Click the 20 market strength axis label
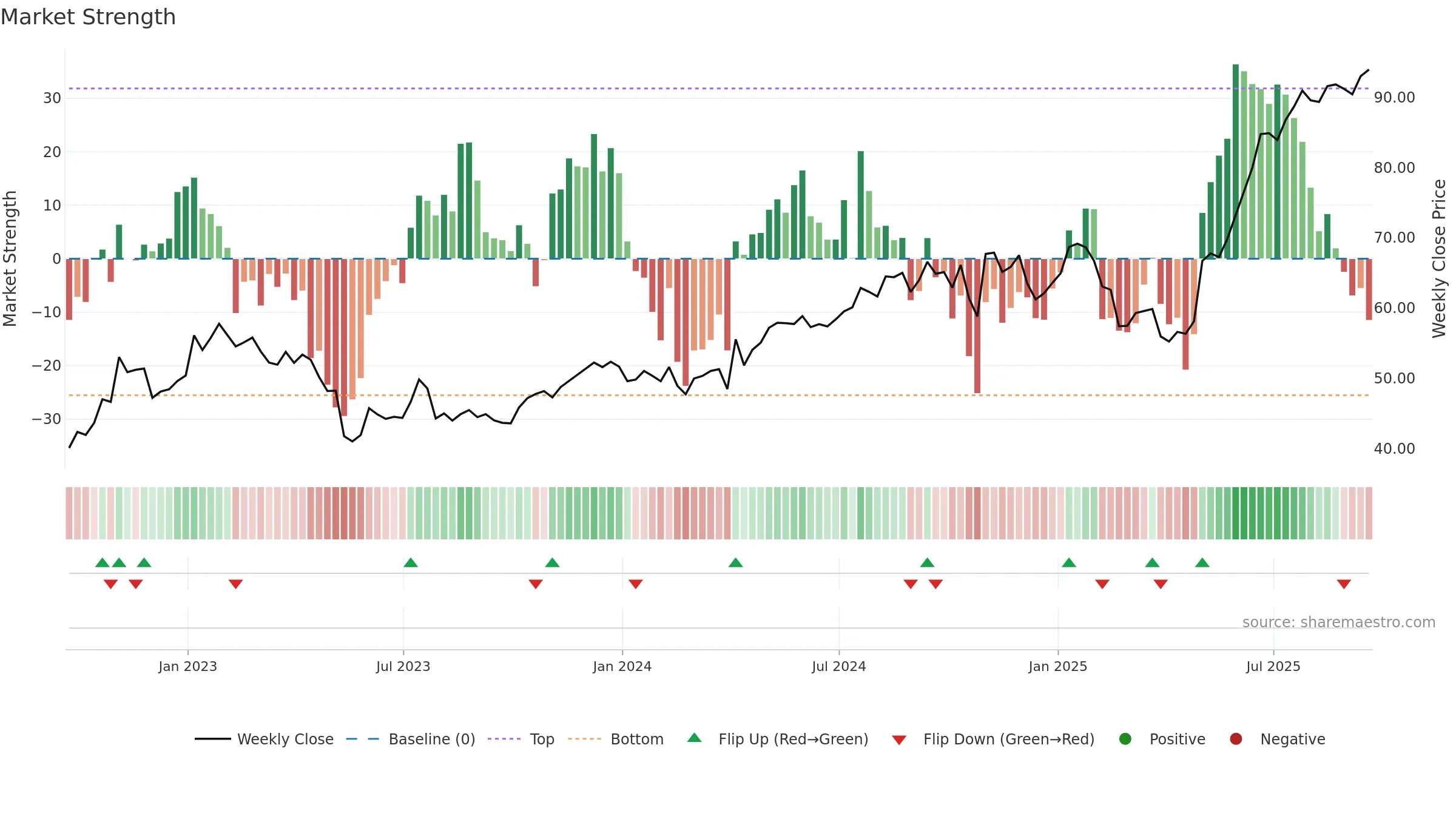Image resolution: width=1456 pixels, height=819 pixels. pyautogui.click(x=52, y=152)
